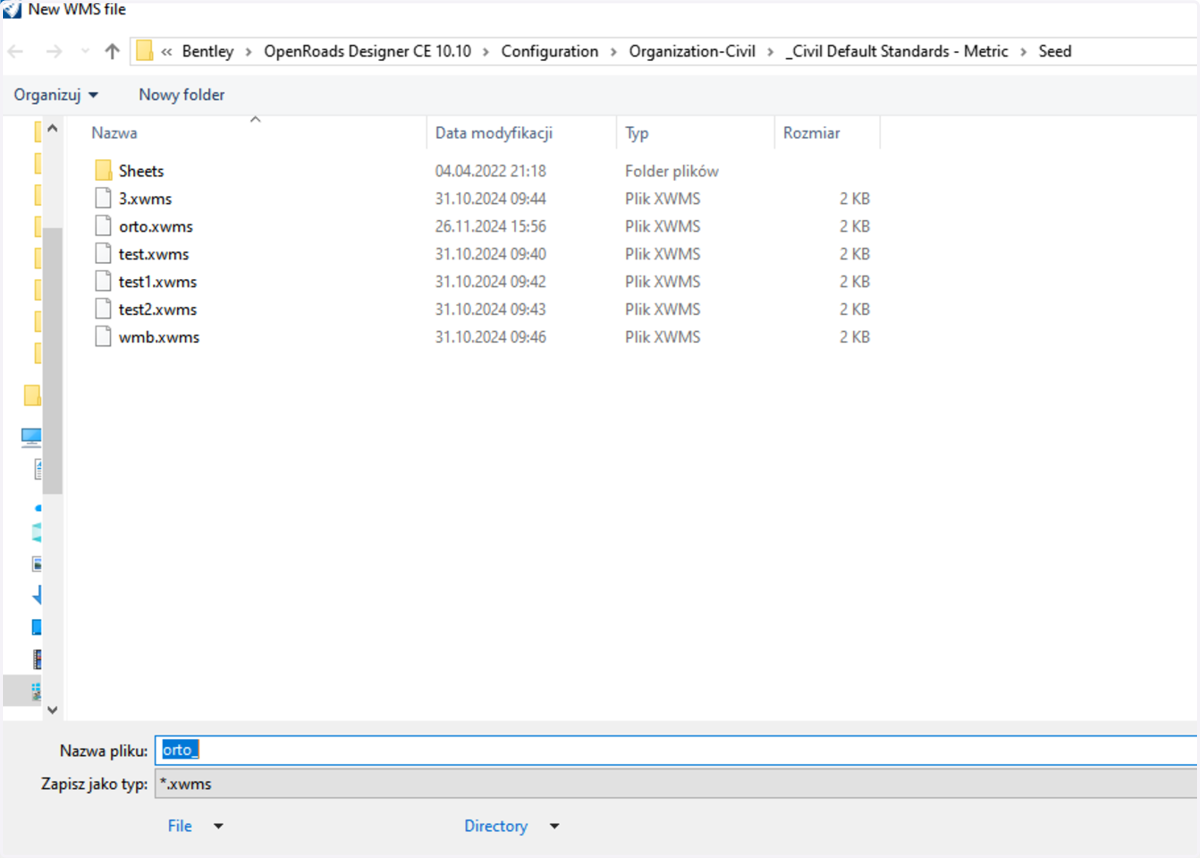Image resolution: width=1200 pixels, height=858 pixels.
Task: Select the Sheets folder name
Action: click(141, 171)
